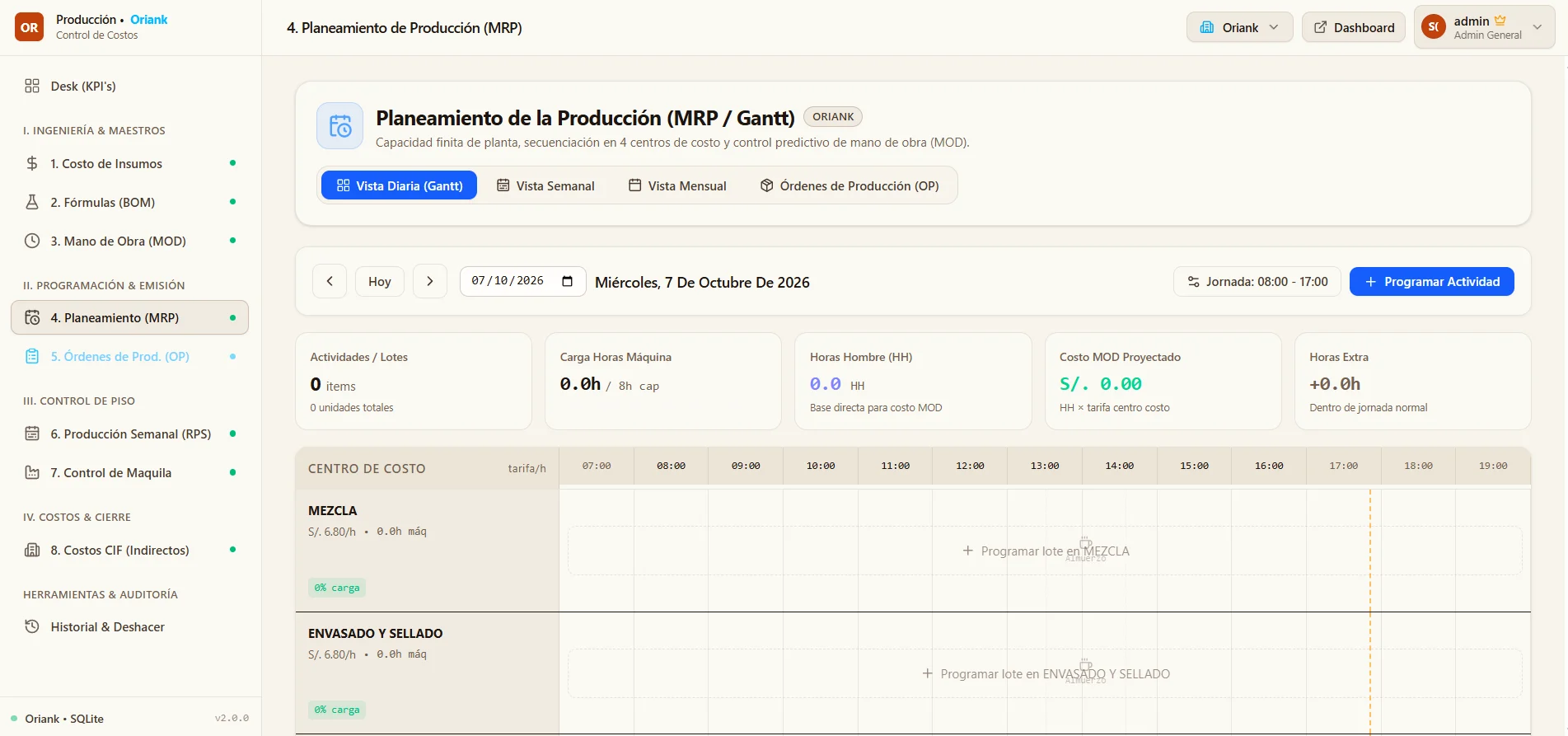Open 6. Producción Semanal (RPS) in sidebar
The width and height of the screenshot is (1568, 736).
click(x=129, y=434)
